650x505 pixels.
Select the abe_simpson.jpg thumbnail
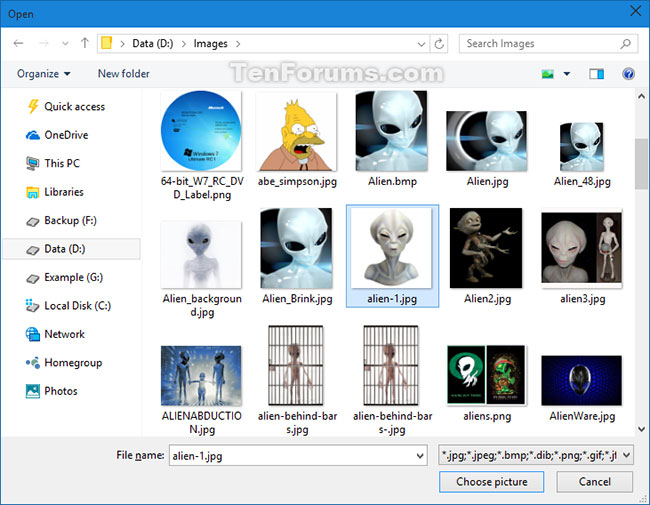(296, 131)
